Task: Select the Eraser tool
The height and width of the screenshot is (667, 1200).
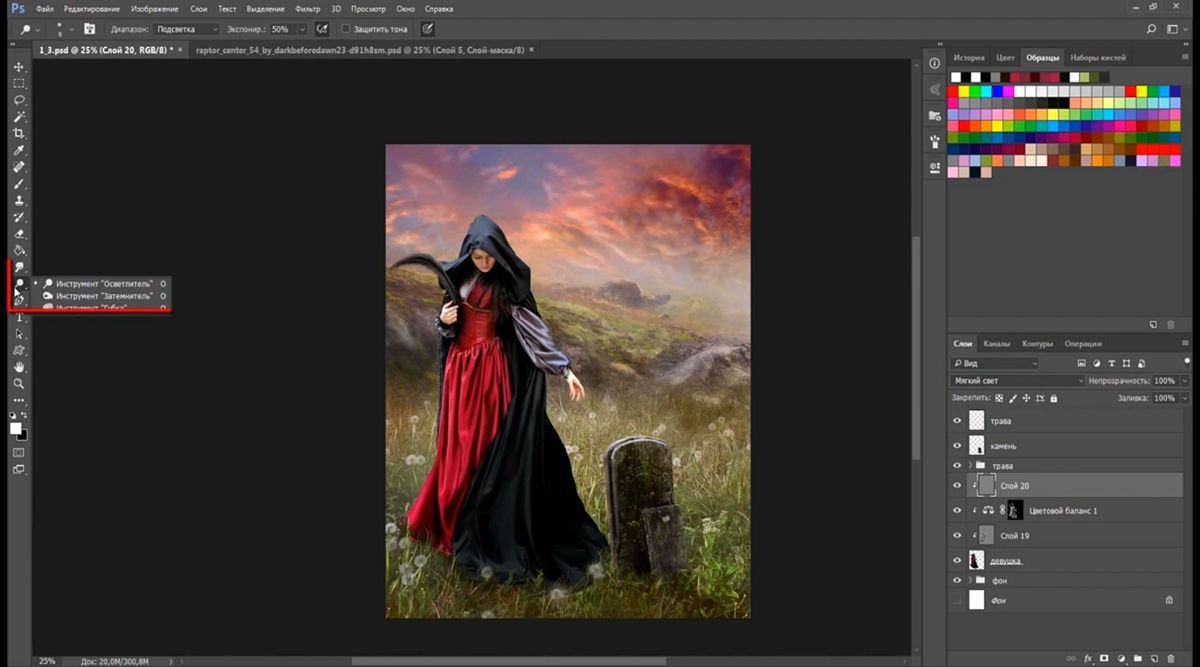Action: (19, 234)
